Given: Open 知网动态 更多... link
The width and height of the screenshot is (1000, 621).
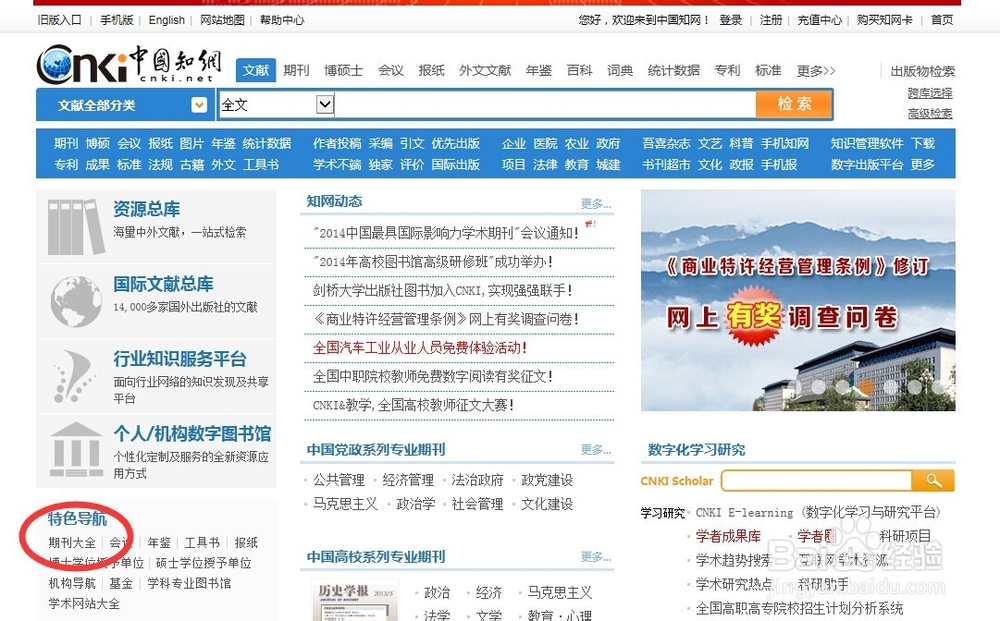Looking at the screenshot, I should tap(596, 203).
